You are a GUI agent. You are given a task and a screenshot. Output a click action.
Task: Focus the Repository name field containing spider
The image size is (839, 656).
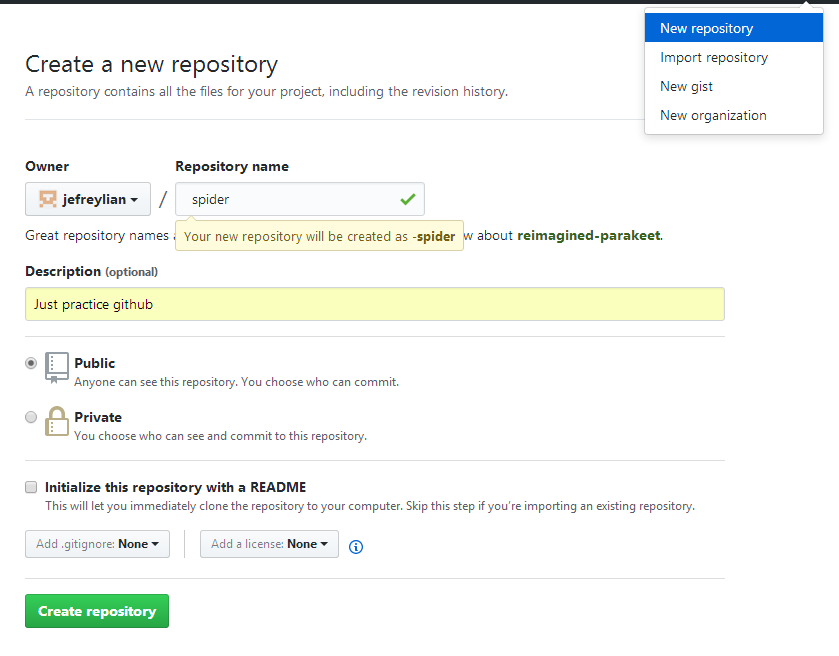(300, 199)
